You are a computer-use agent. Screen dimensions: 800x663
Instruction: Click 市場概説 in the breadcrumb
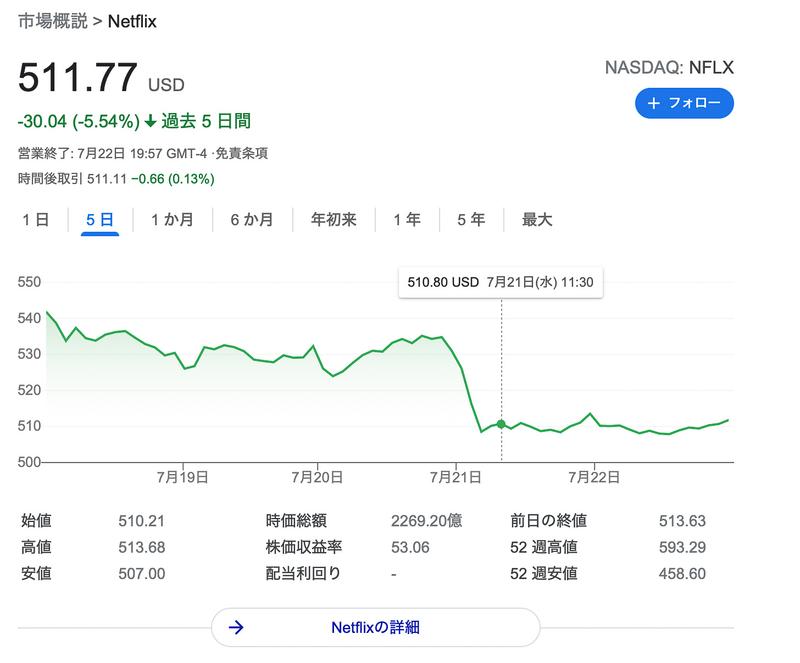(x=51, y=18)
